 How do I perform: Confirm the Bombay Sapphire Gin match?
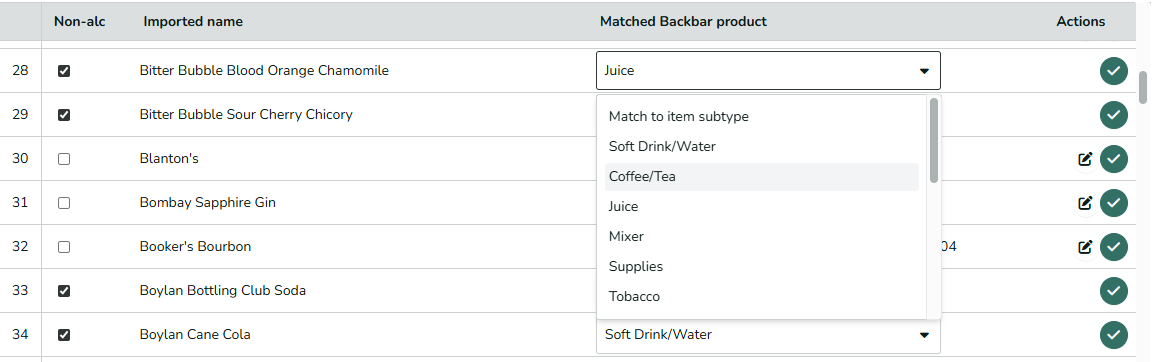tap(1113, 203)
